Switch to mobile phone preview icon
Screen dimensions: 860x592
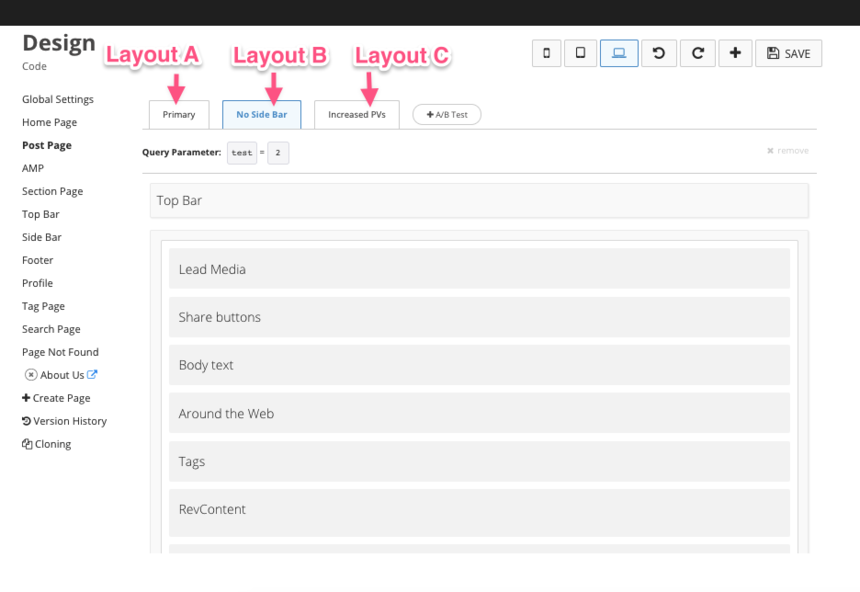(x=545, y=54)
